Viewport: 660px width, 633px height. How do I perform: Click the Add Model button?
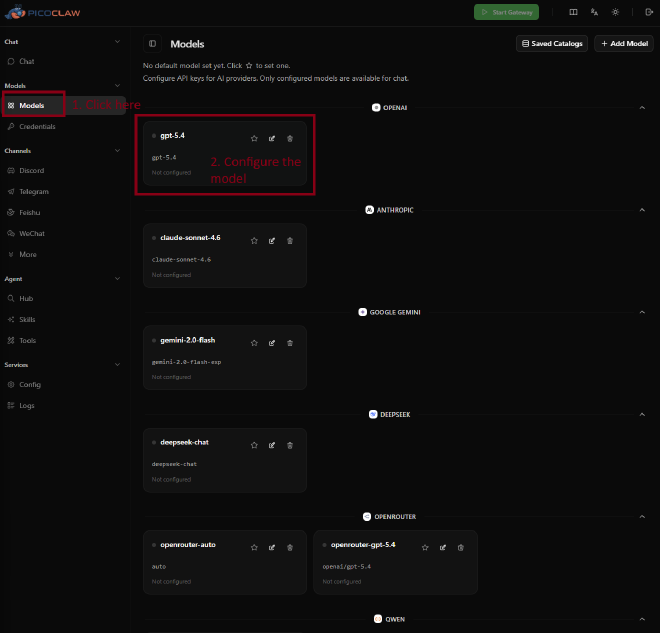(624, 44)
